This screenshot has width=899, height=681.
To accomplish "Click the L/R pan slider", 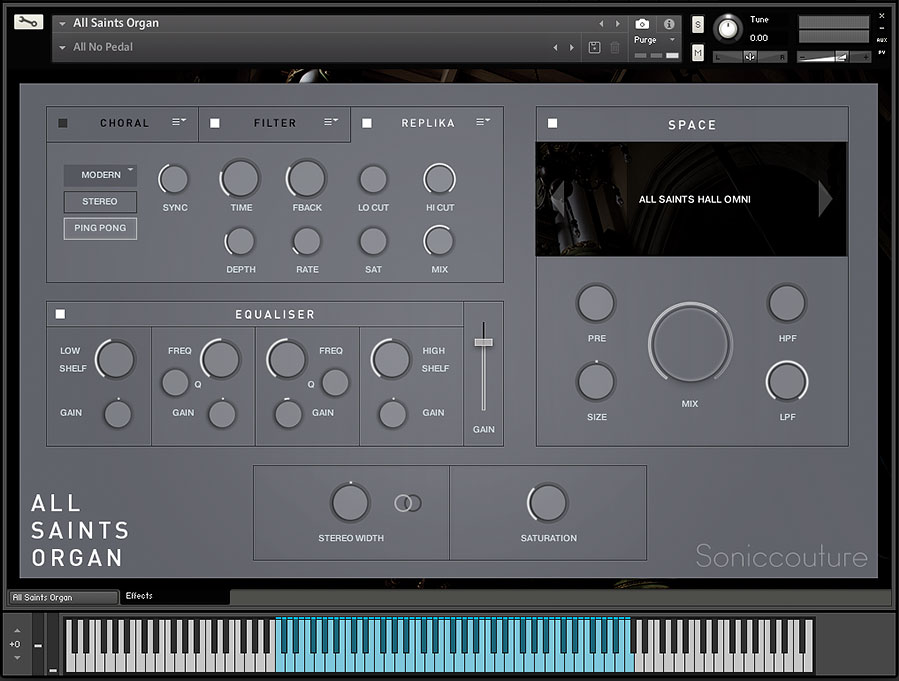I will coord(750,57).
